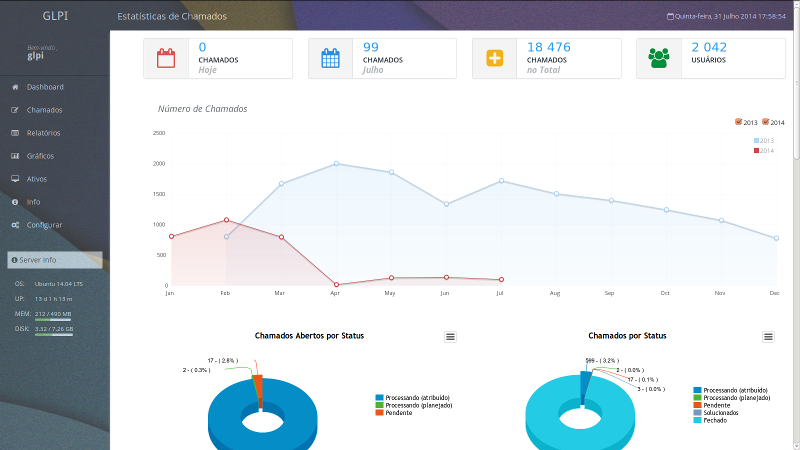Viewport: 800px width, 450px height.
Task: Open the Relatórios menu item
Action: tap(43, 133)
